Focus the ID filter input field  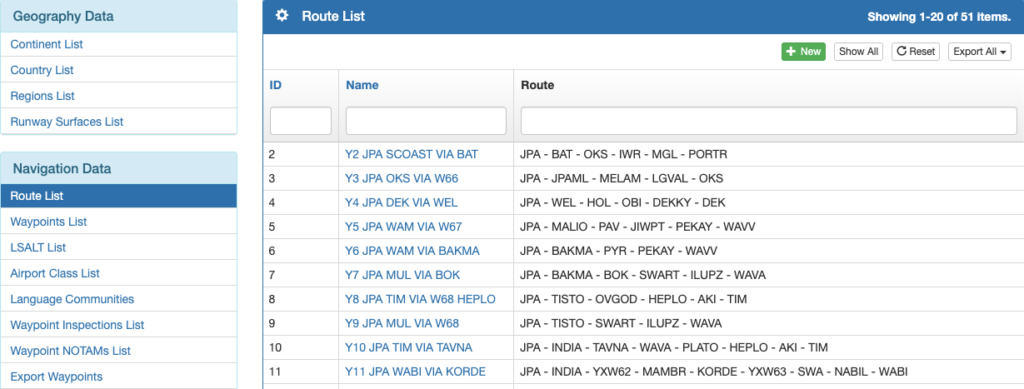(300, 121)
